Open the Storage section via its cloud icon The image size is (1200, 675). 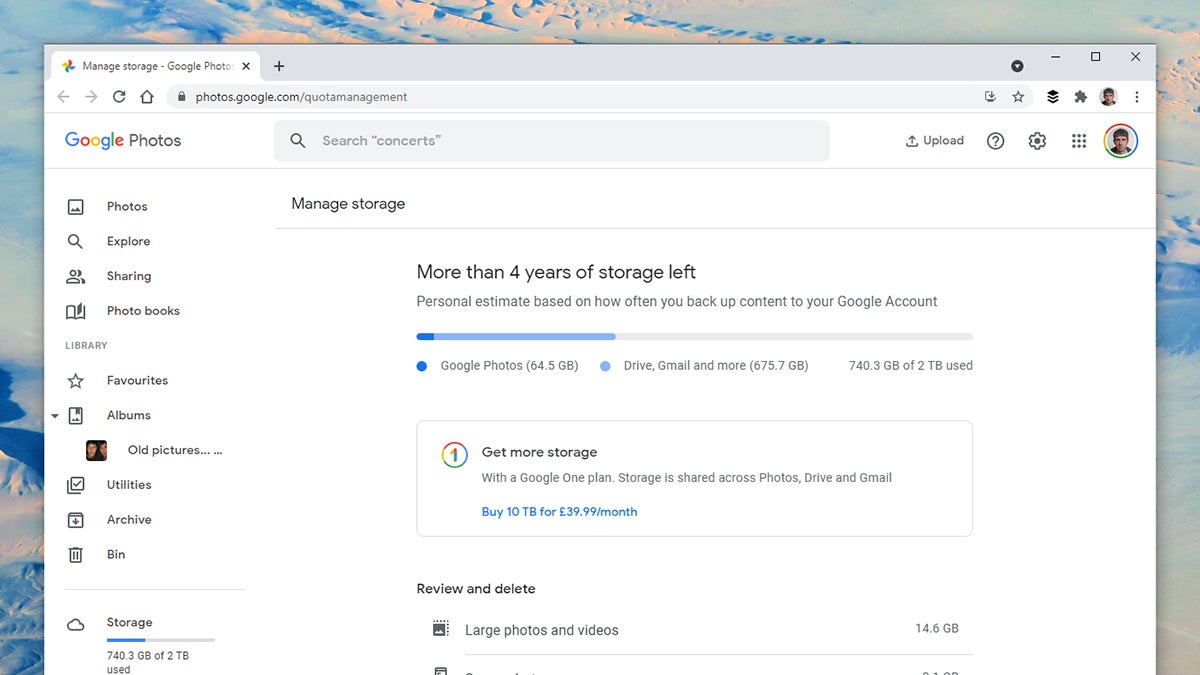pyautogui.click(x=75, y=622)
